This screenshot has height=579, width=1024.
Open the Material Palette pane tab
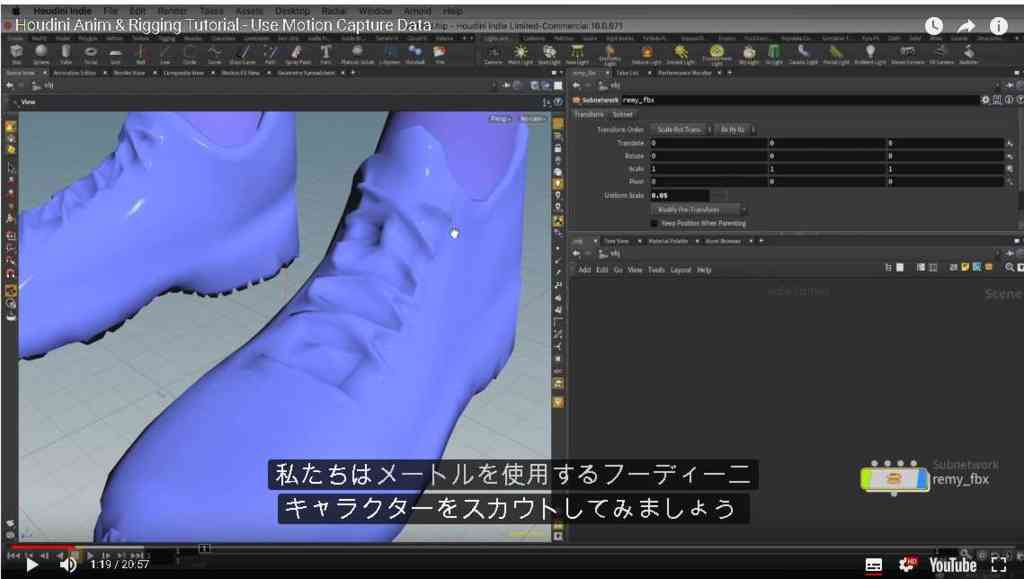coord(668,241)
